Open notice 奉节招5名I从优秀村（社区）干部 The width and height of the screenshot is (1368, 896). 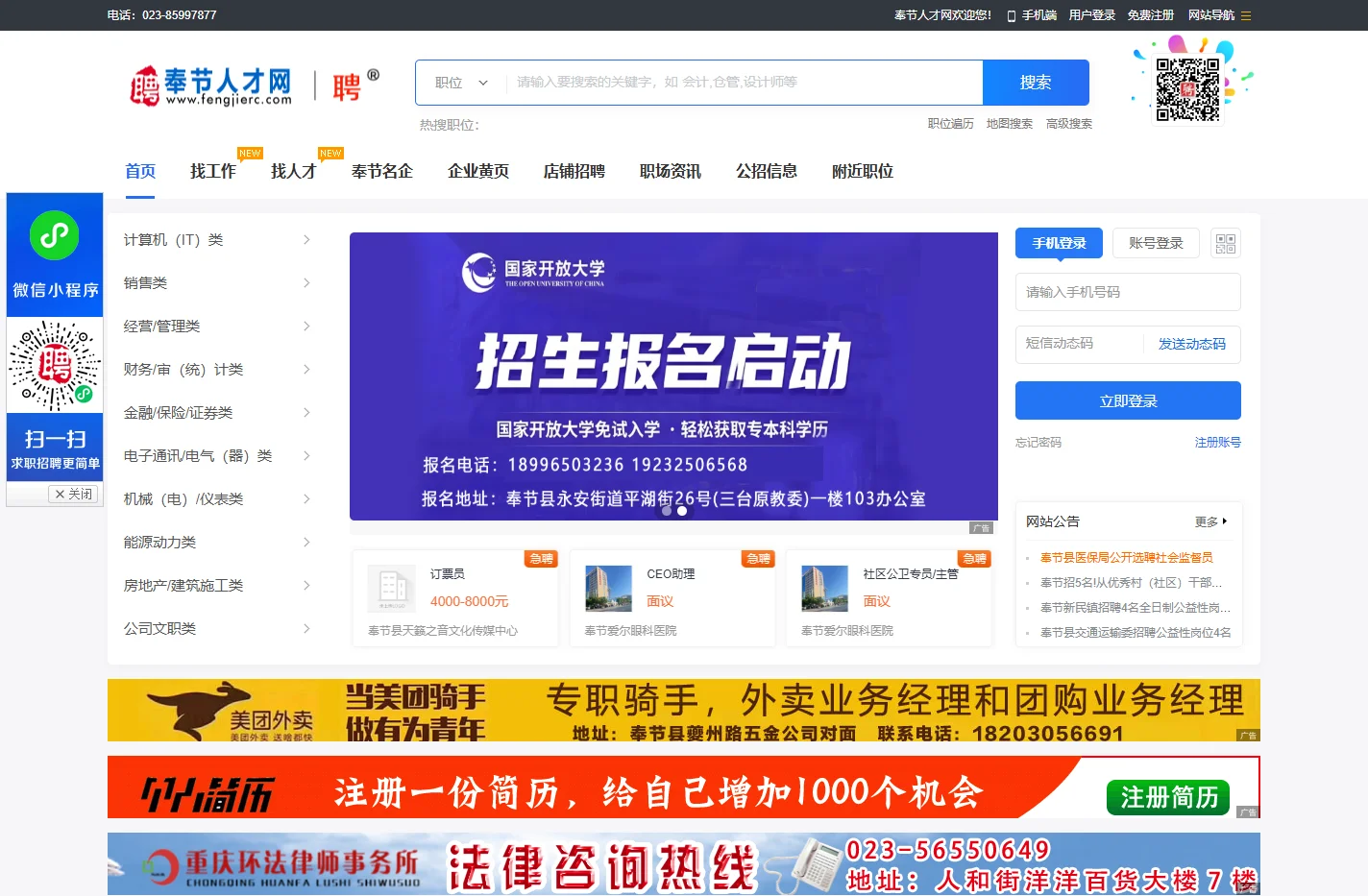pos(1131,583)
